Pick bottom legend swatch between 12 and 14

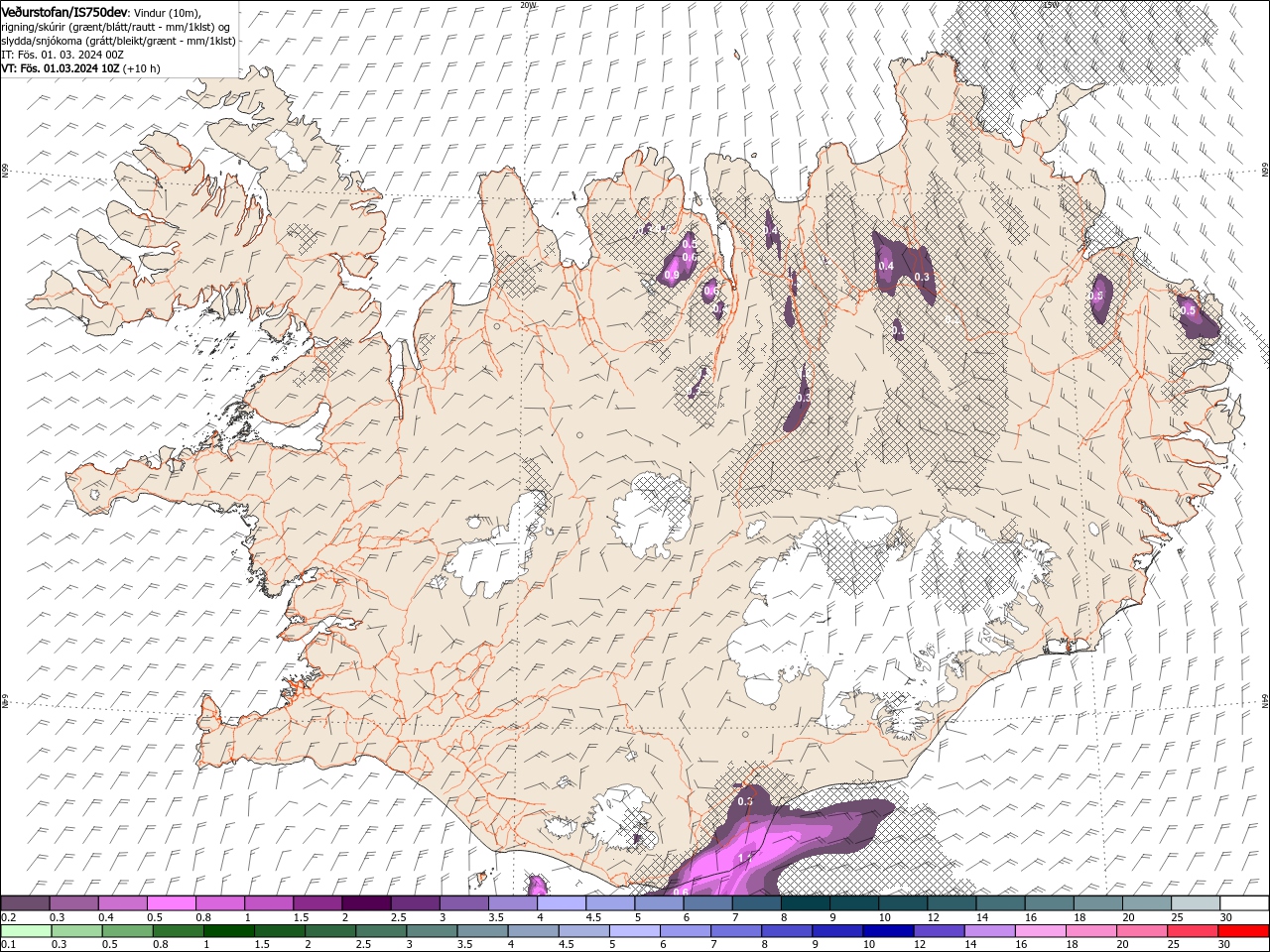pyautogui.click(x=938, y=931)
